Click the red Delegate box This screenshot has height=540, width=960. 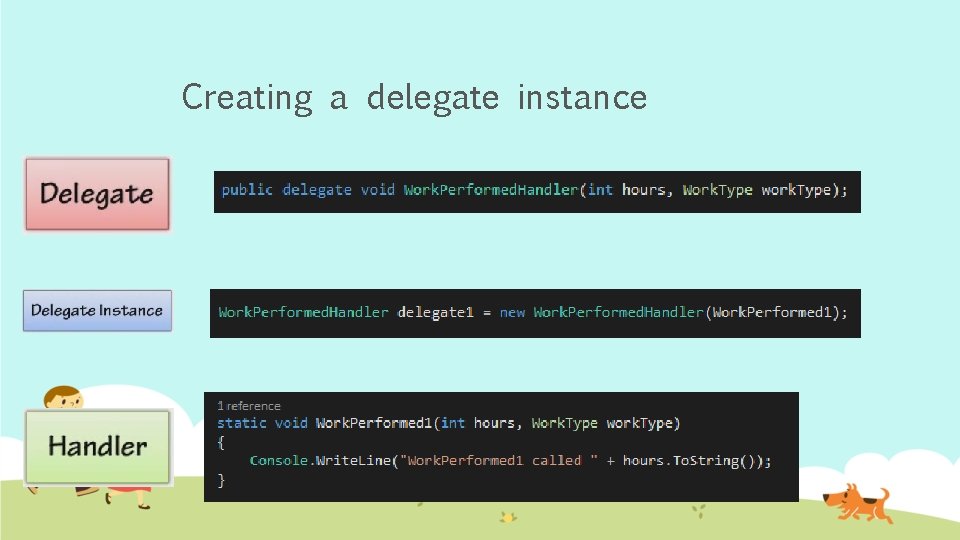(97, 194)
